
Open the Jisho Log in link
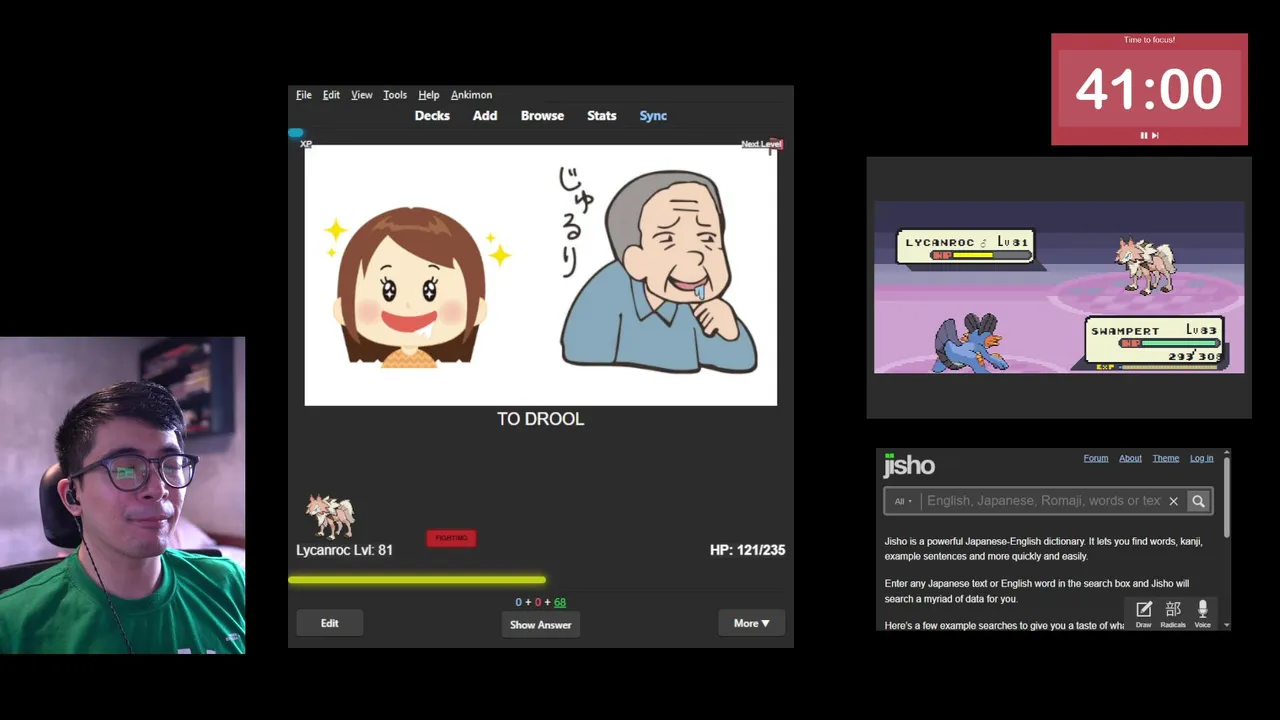[x=1201, y=458]
